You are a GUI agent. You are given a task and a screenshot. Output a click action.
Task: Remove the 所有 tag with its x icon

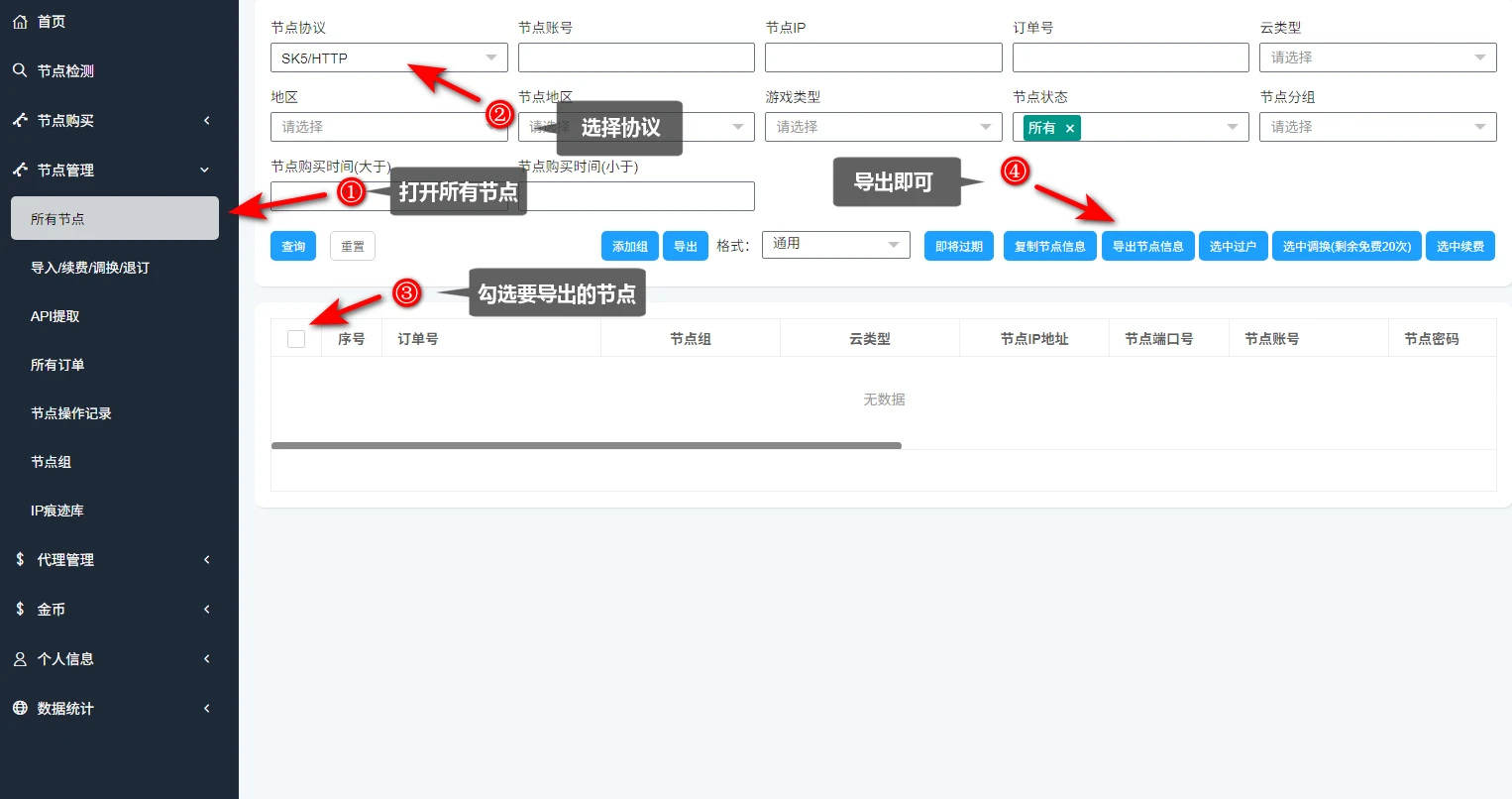coord(1070,128)
